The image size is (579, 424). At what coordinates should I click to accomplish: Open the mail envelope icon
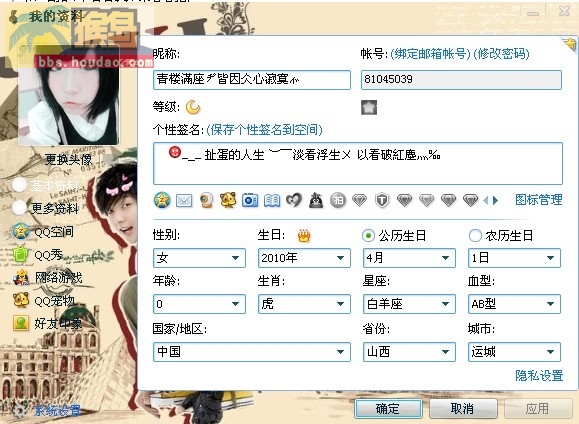tap(184, 201)
